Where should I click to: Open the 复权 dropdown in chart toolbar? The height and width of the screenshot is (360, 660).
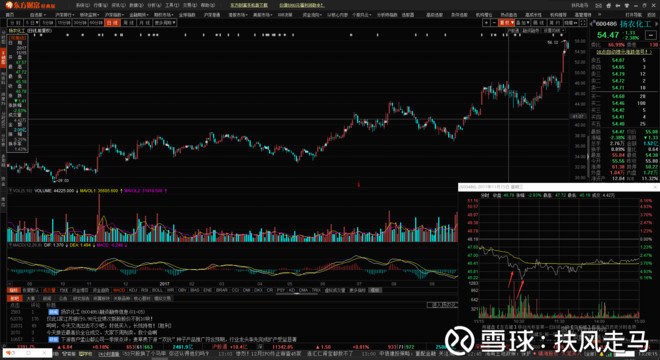click(506, 23)
